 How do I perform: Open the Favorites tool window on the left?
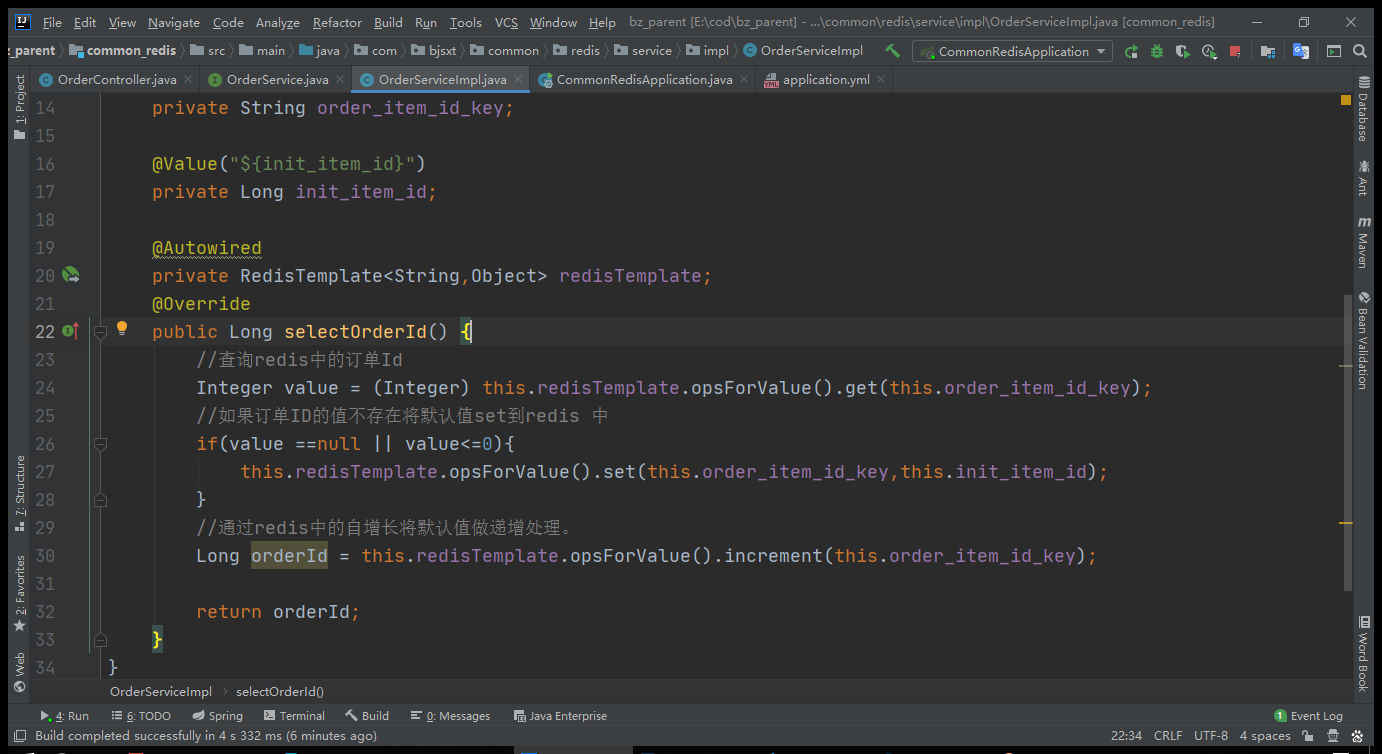(x=20, y=593)
